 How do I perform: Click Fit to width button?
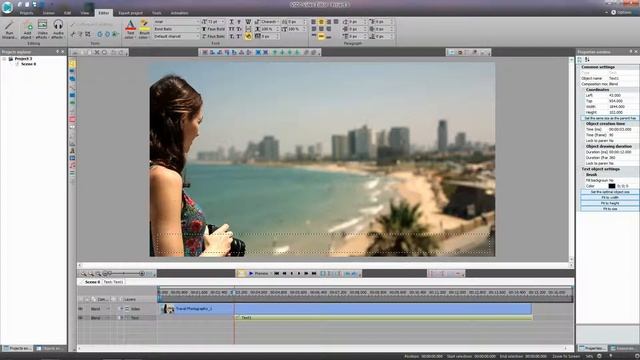(610, 198)
